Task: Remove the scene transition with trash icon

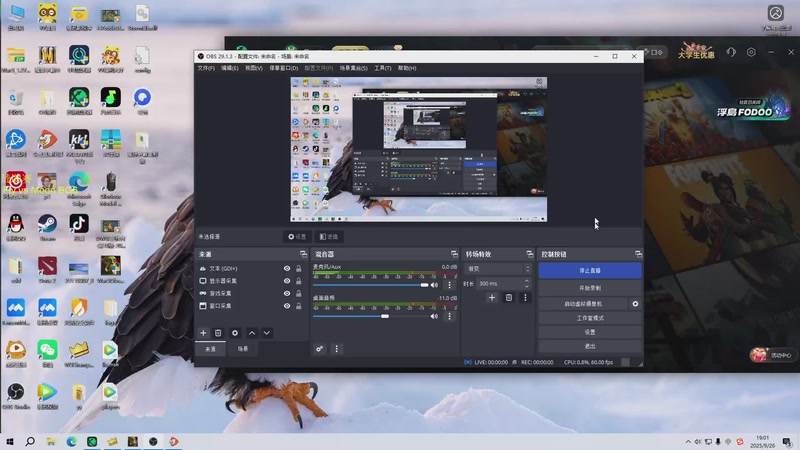Action: pos(509,297)
